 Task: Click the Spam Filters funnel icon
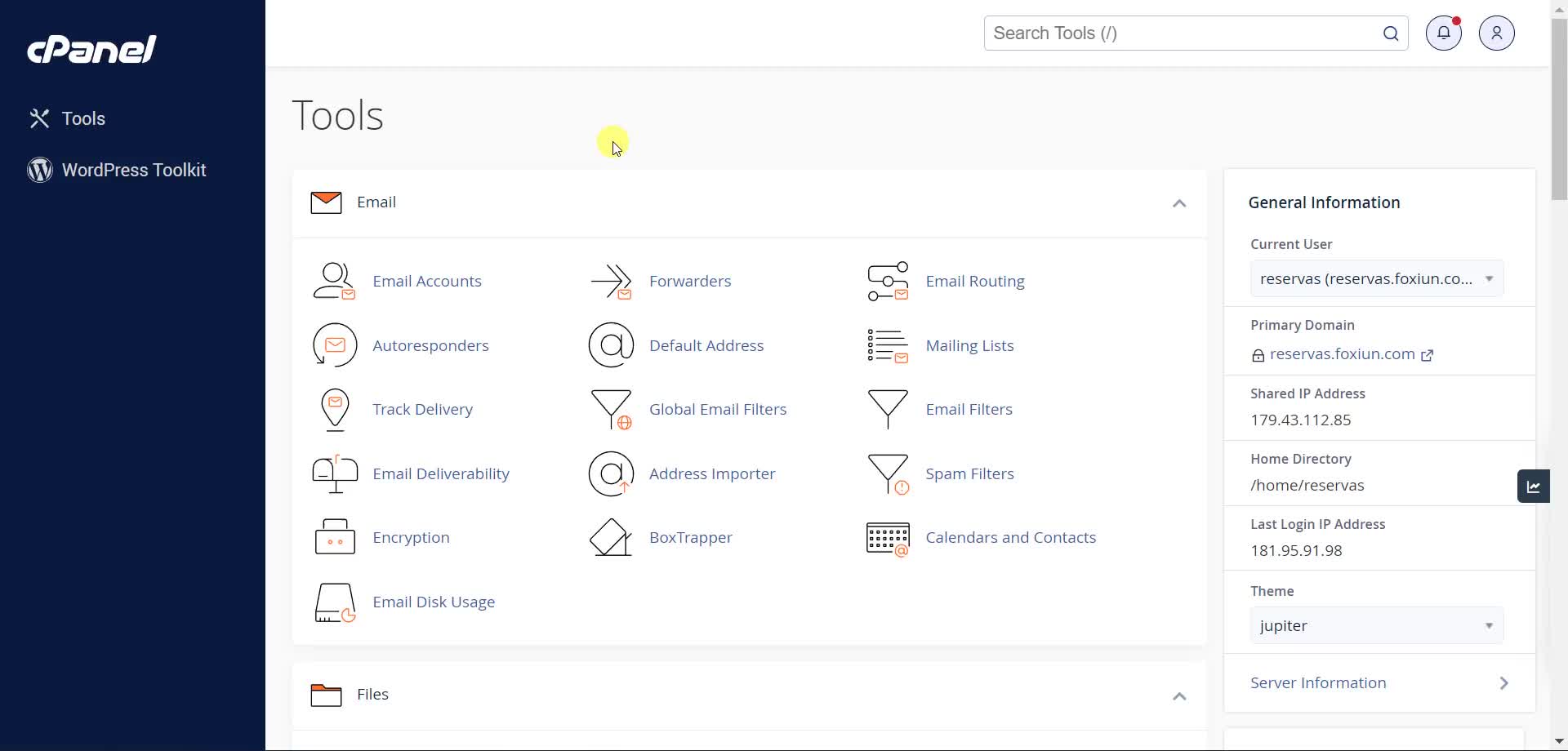888,474
